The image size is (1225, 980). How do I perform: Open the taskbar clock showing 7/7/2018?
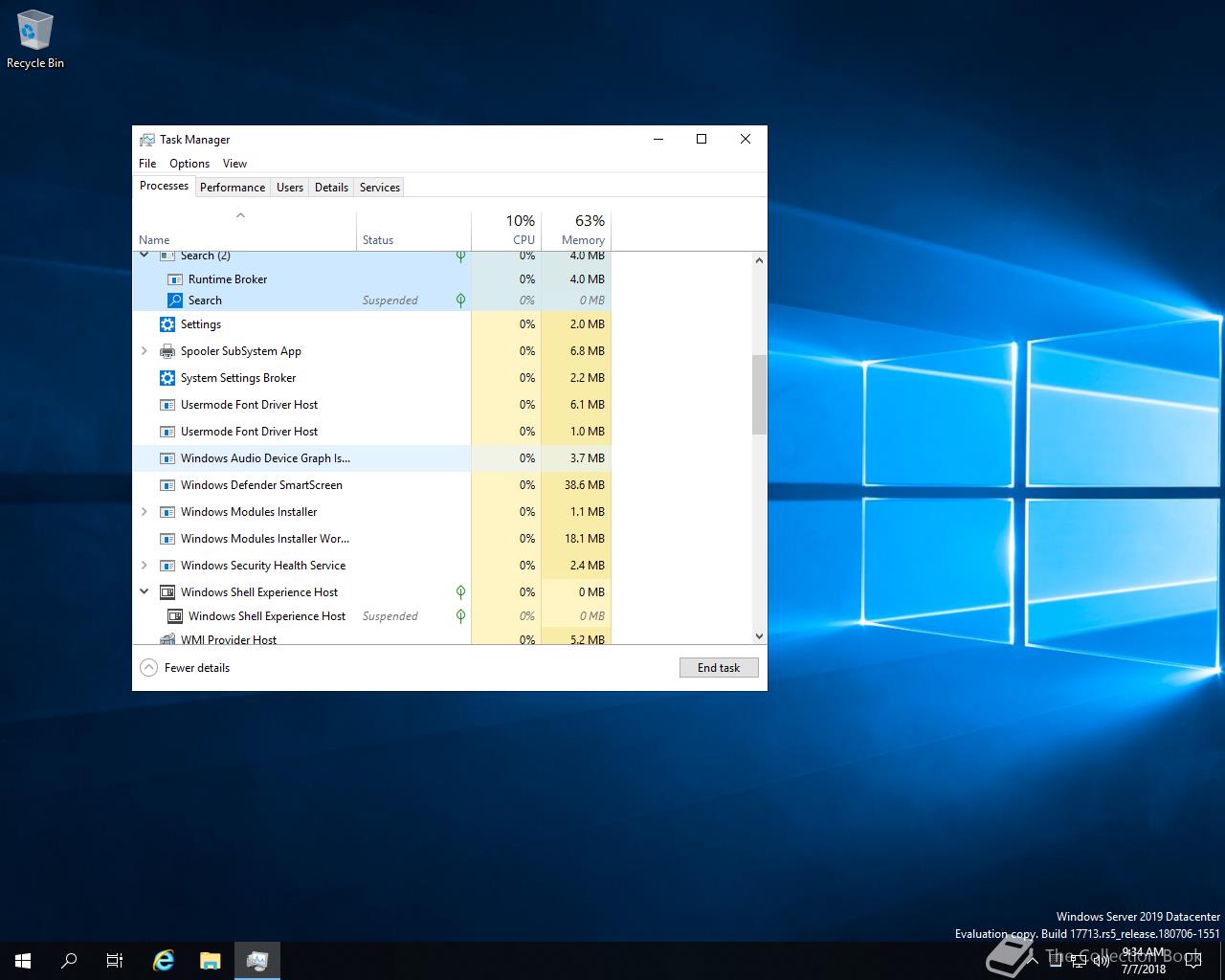pyautogui.click(x=1143, y=961)
